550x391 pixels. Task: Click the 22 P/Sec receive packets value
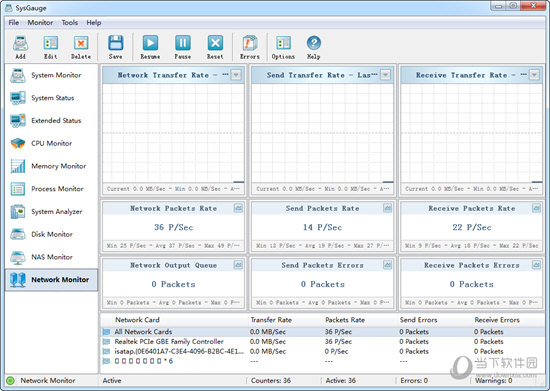coord(472,227)
